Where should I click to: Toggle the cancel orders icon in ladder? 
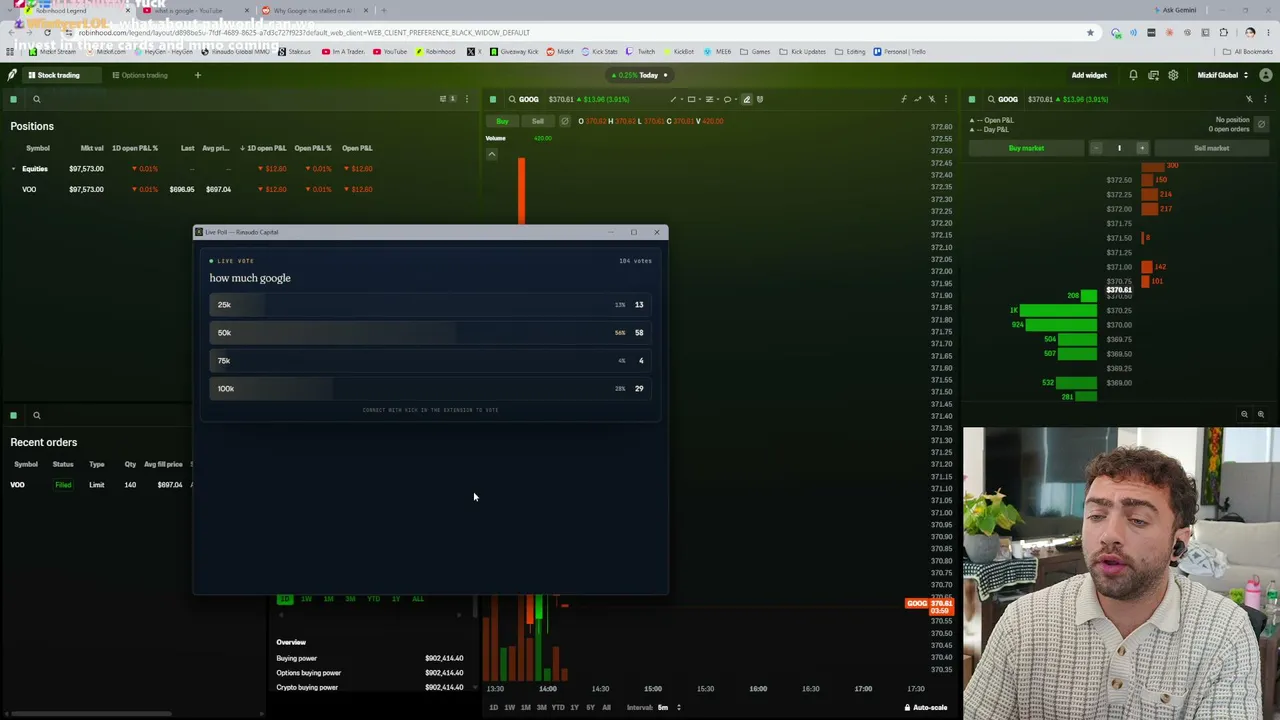click(1261, 124)
